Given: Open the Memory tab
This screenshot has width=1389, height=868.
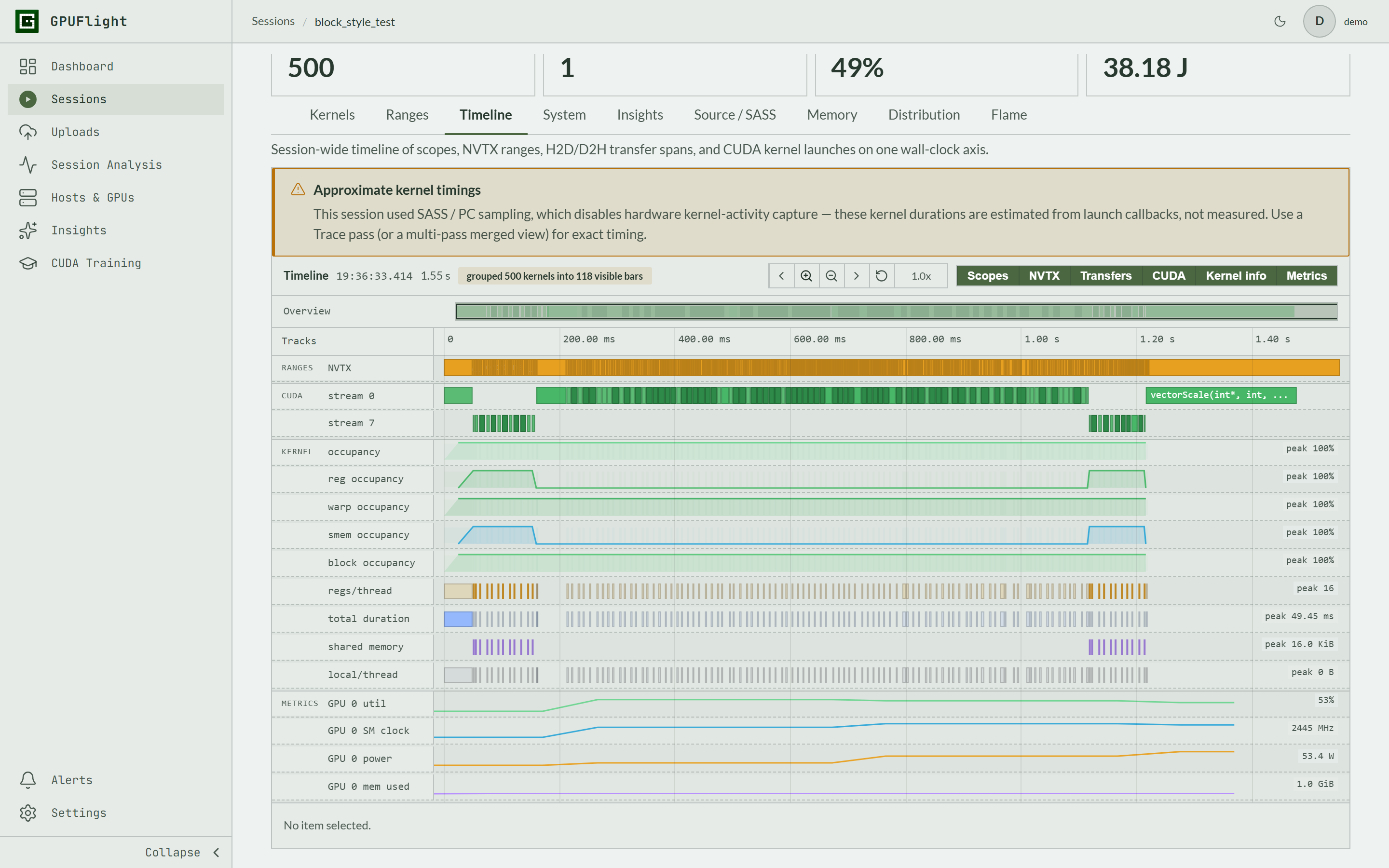Looking at the screenshot, I should (x=831, y=115).
